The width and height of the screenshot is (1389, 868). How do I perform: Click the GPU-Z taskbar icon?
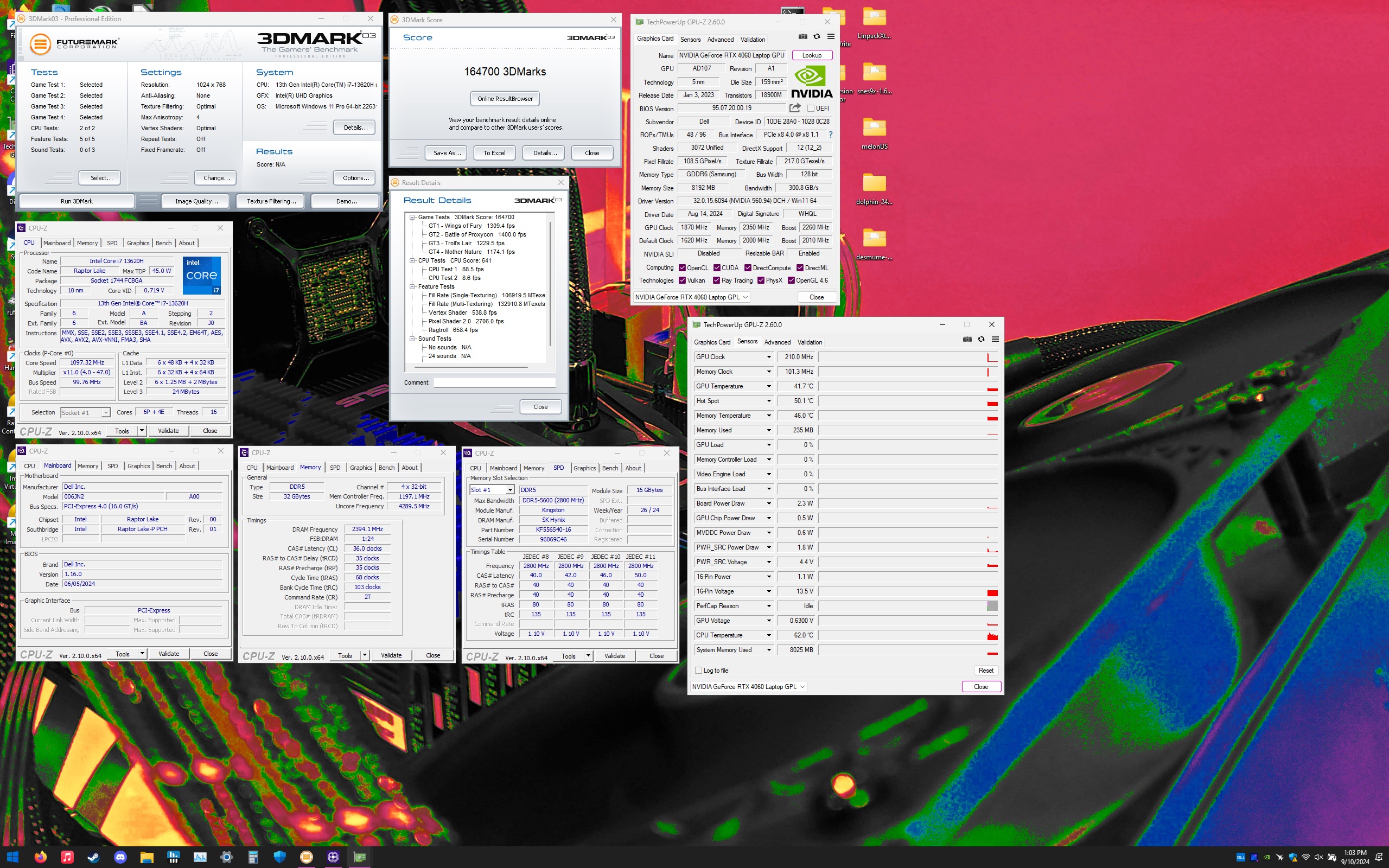pyautogui.click(x=360, y=857)
